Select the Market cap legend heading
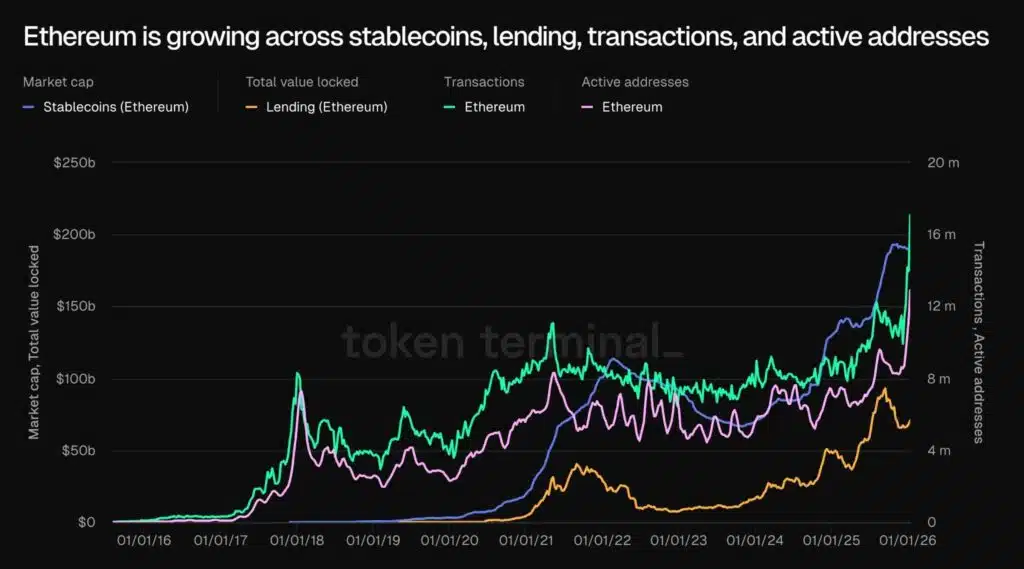Screen dimensions: 1024x569 pyautogui.click(x=58, y=82)
